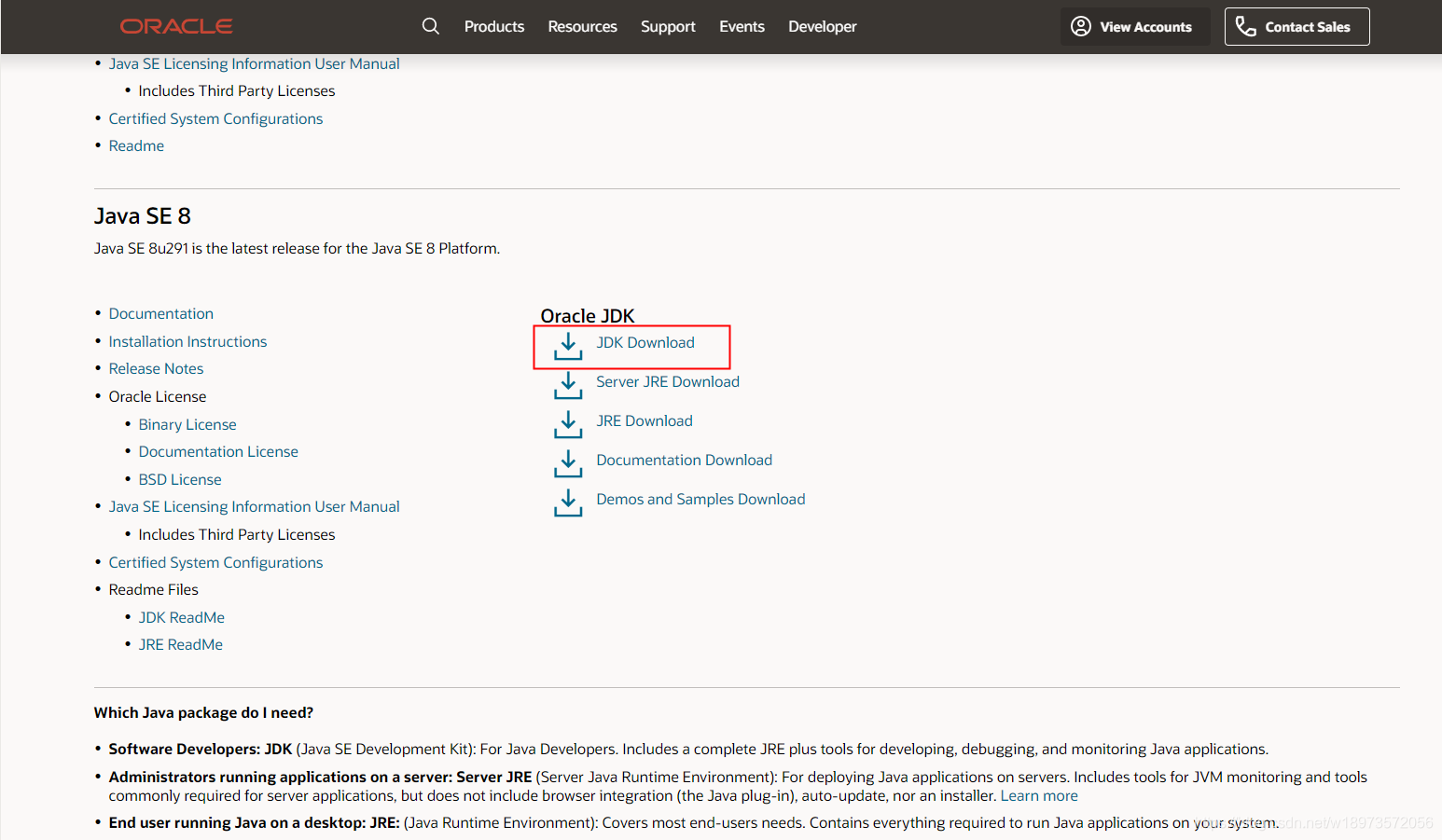This screenshot has height=840, width=1442.
Task: Click the Java SE 8 heading
Action: point(143,216)
